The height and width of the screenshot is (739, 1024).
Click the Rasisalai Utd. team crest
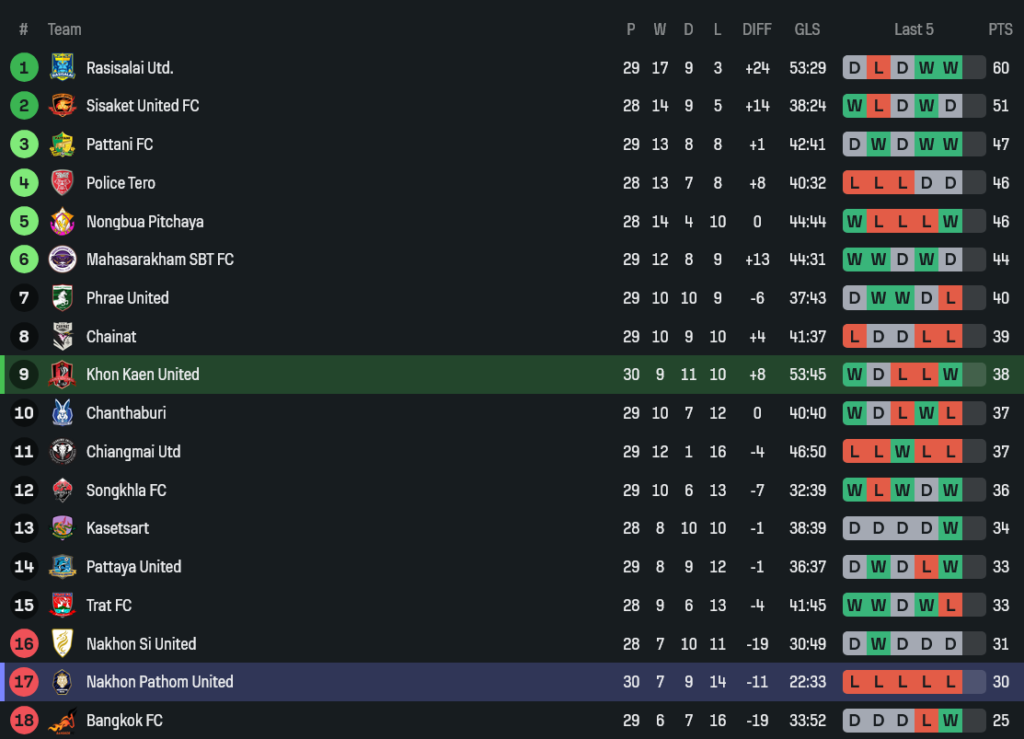(62, 67)
